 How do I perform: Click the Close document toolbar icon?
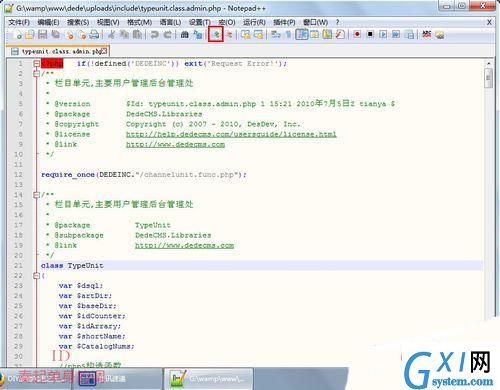pyautogui.click(x=70, y=35)
